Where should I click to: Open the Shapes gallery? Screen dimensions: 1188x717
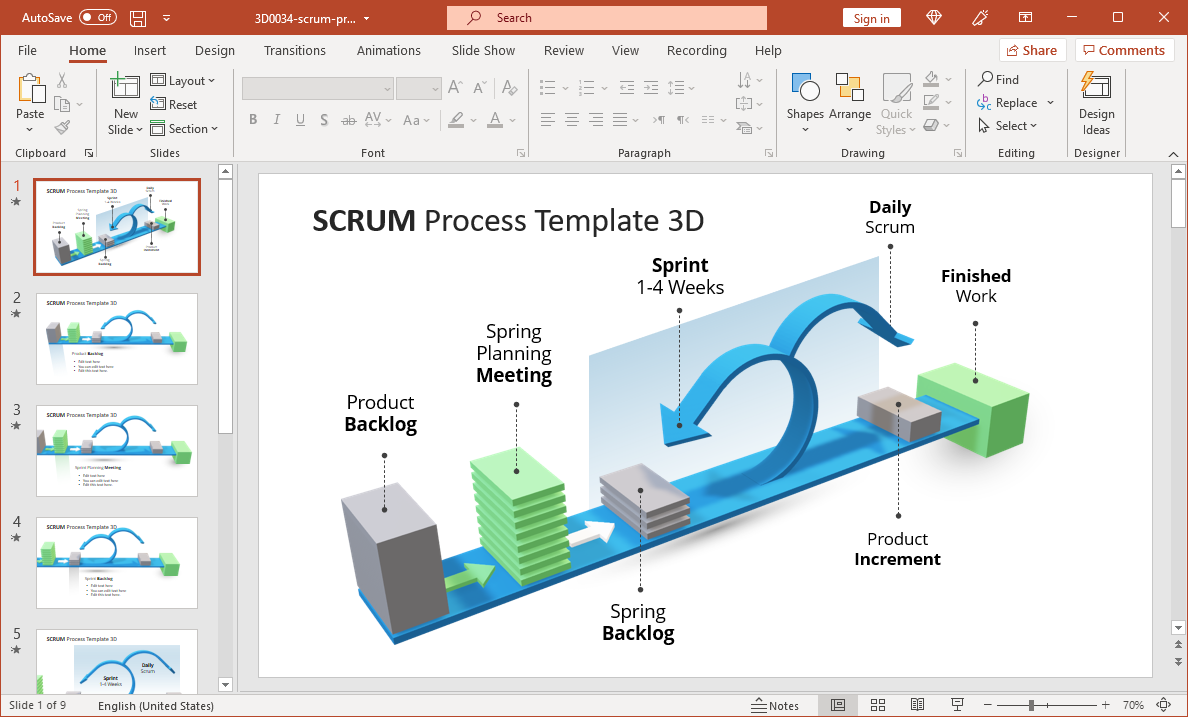pyautogui.click(x=805, y=102)
